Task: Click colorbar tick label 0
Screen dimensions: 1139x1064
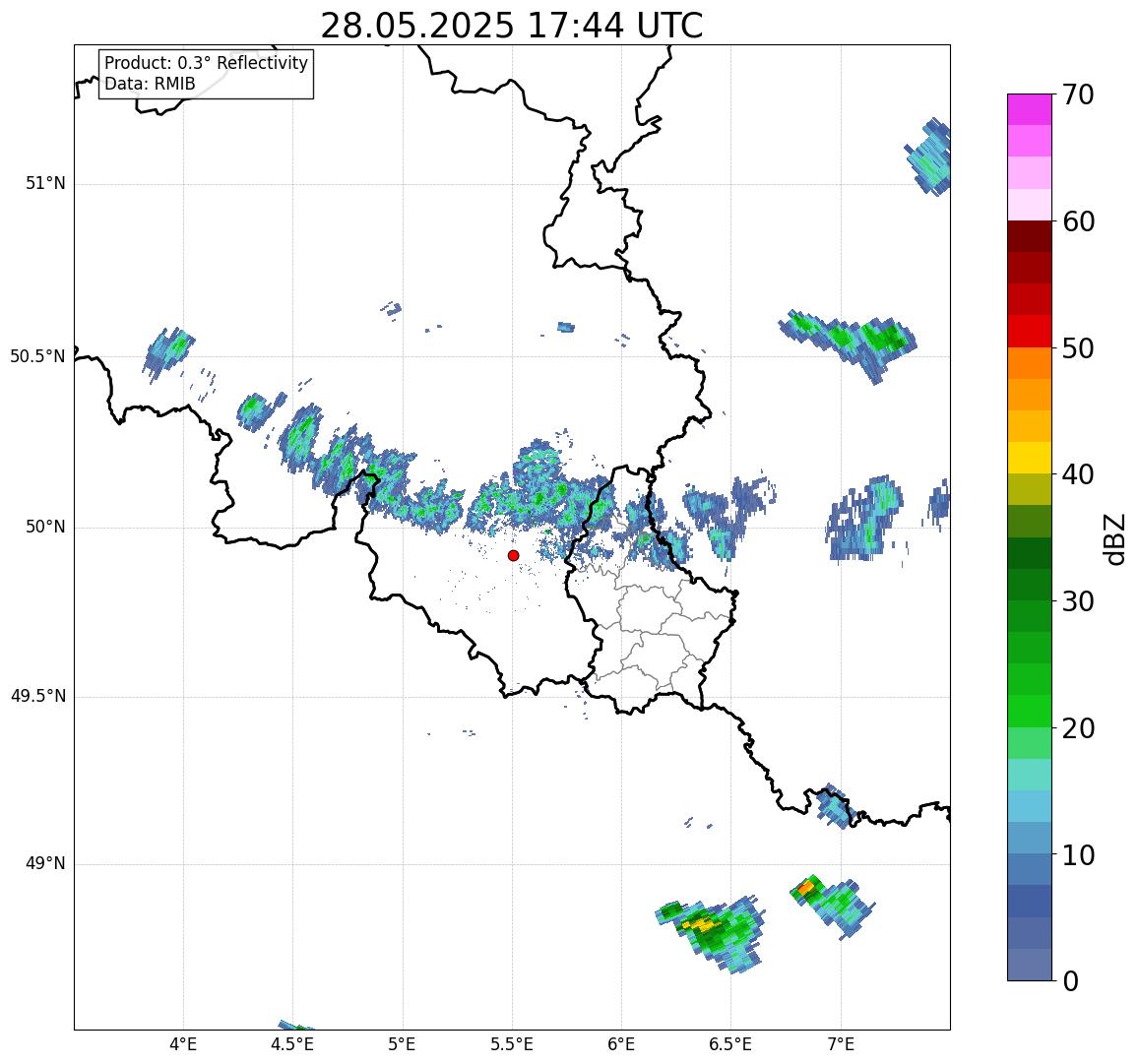Action: (x=1070, y=981)
